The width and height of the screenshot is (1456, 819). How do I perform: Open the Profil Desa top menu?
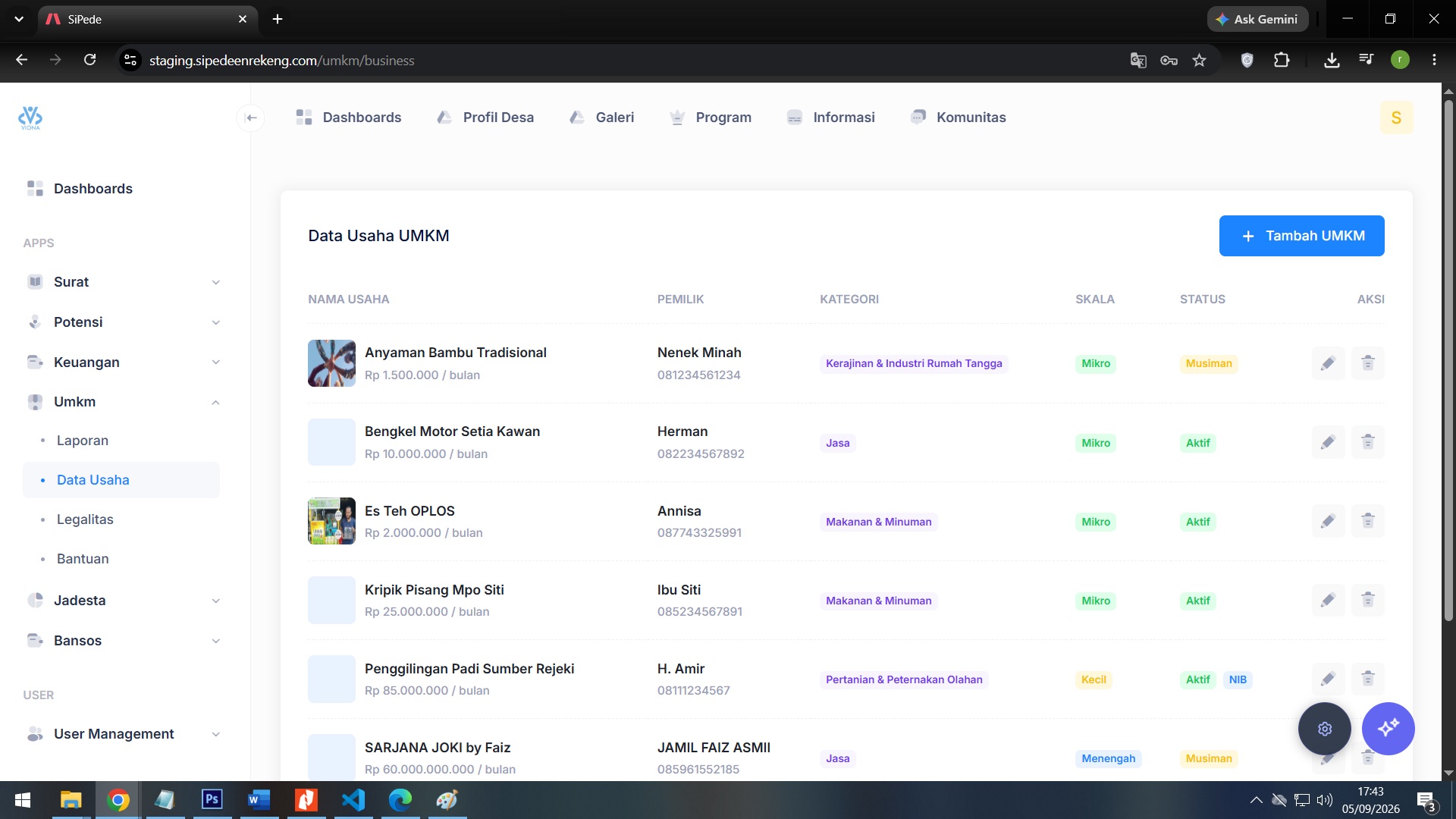pyautogui.click(x=485, y=118)
